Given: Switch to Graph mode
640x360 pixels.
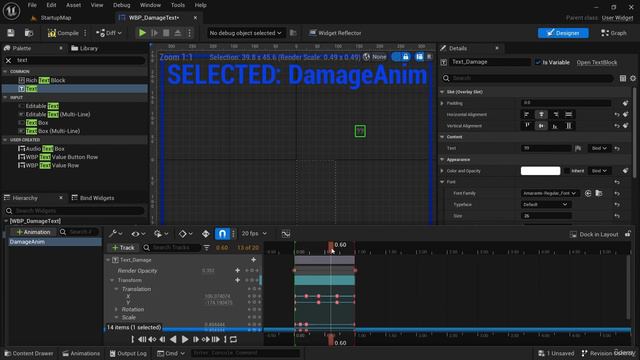Looking at the screenshot, I should [x=613, y=33].
